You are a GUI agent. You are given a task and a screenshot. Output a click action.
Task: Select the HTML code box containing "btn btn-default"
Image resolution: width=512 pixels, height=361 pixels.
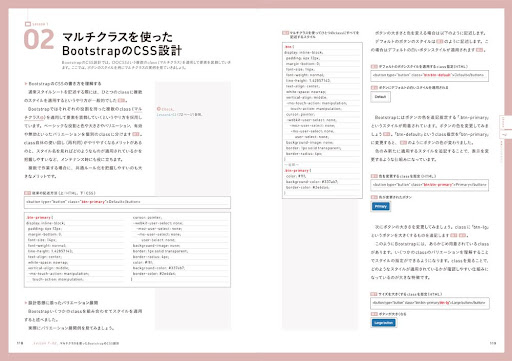pos(430,75)
